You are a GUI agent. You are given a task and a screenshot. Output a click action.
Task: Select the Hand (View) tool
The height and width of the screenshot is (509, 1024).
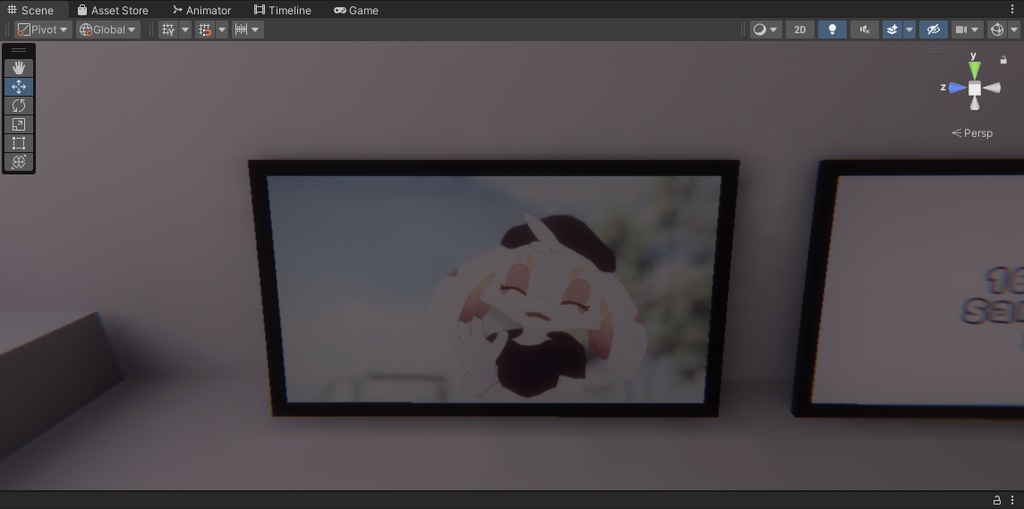pyautogui.click(x=18, y=68)
